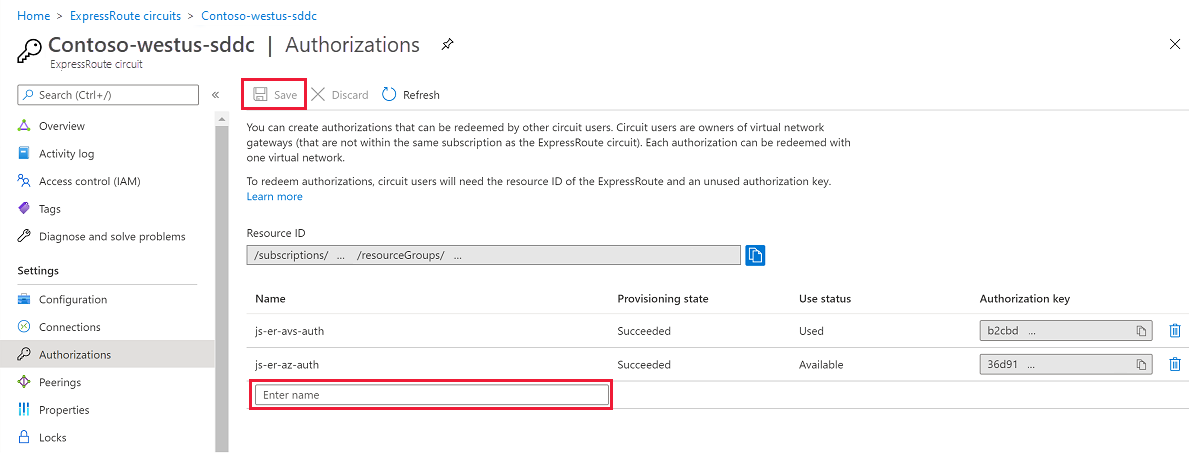Open the Learn more link
This screenshot has height=463, width=1198.
pyautogui.click(x=274, y=197)
